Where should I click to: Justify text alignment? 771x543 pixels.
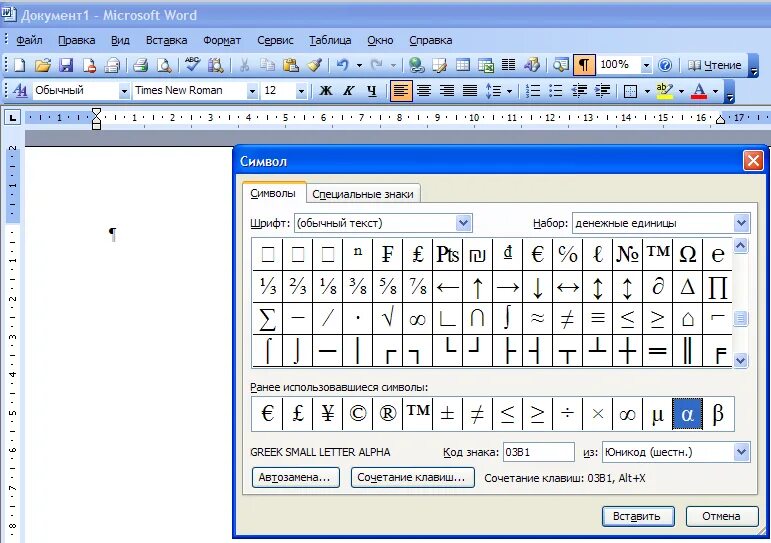coord(470,90)
